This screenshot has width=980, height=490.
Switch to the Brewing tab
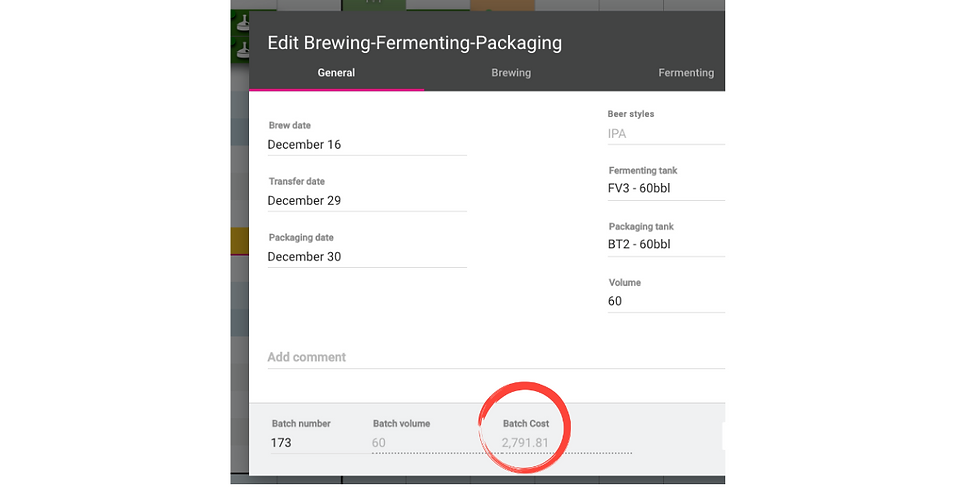click(511, 72)
